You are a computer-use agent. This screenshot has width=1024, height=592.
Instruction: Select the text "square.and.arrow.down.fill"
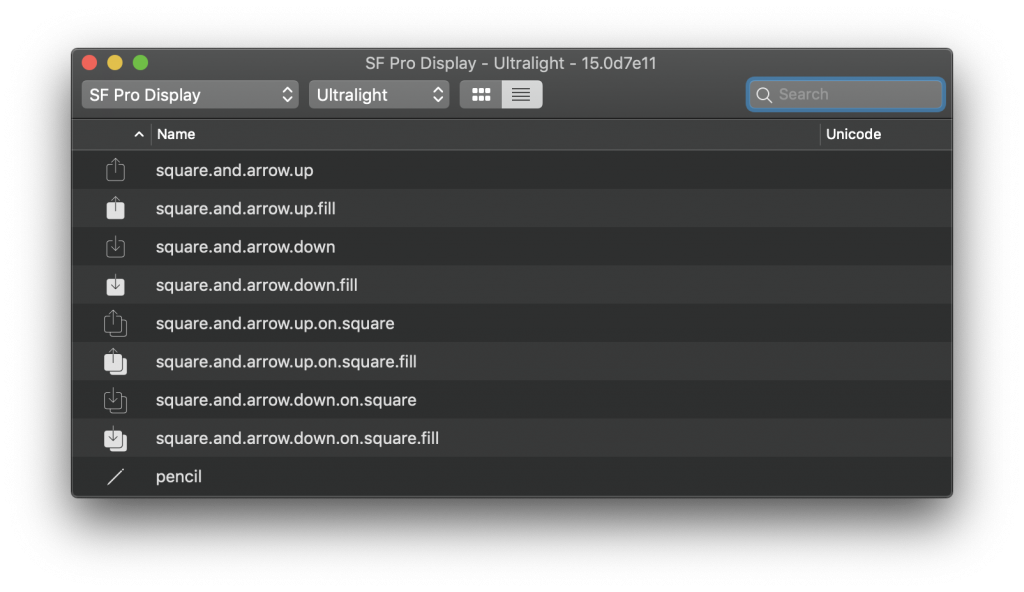pos(257,285)
